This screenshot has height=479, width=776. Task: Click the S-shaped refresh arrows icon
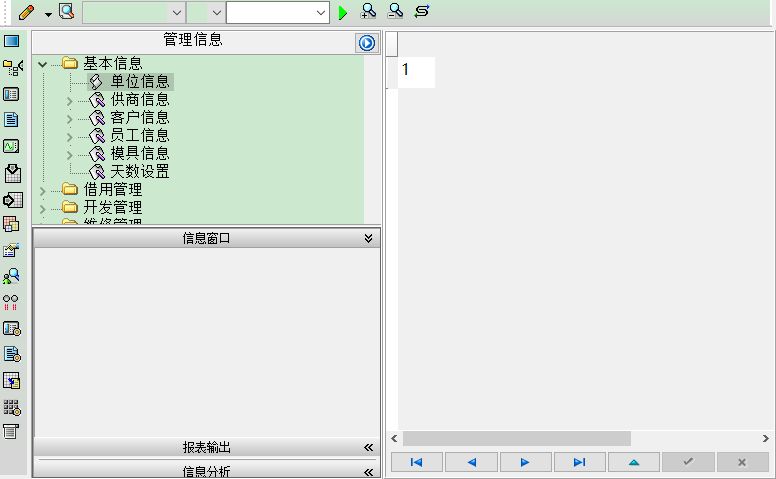(422, 11)
